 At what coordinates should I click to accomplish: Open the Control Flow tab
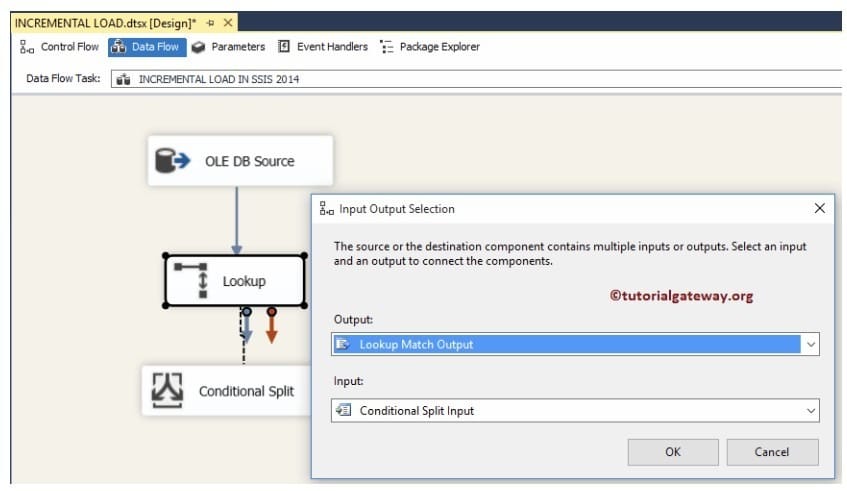coord(59,47)
